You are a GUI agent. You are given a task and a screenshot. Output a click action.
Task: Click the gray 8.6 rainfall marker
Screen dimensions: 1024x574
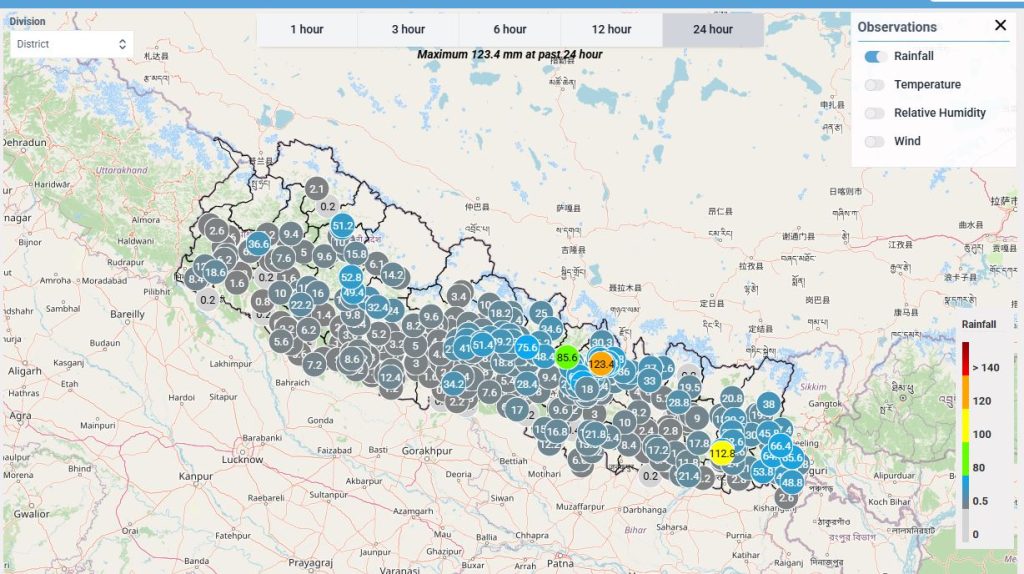[x=352, y=359]
